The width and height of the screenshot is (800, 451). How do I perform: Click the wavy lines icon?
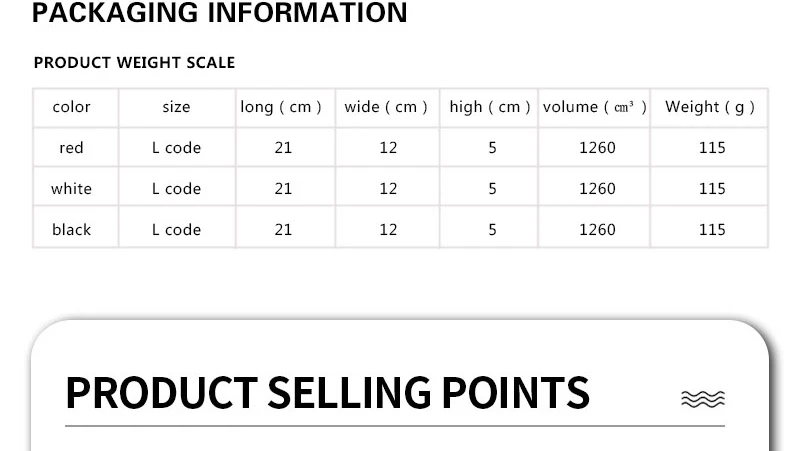click(x=703, y=399)
